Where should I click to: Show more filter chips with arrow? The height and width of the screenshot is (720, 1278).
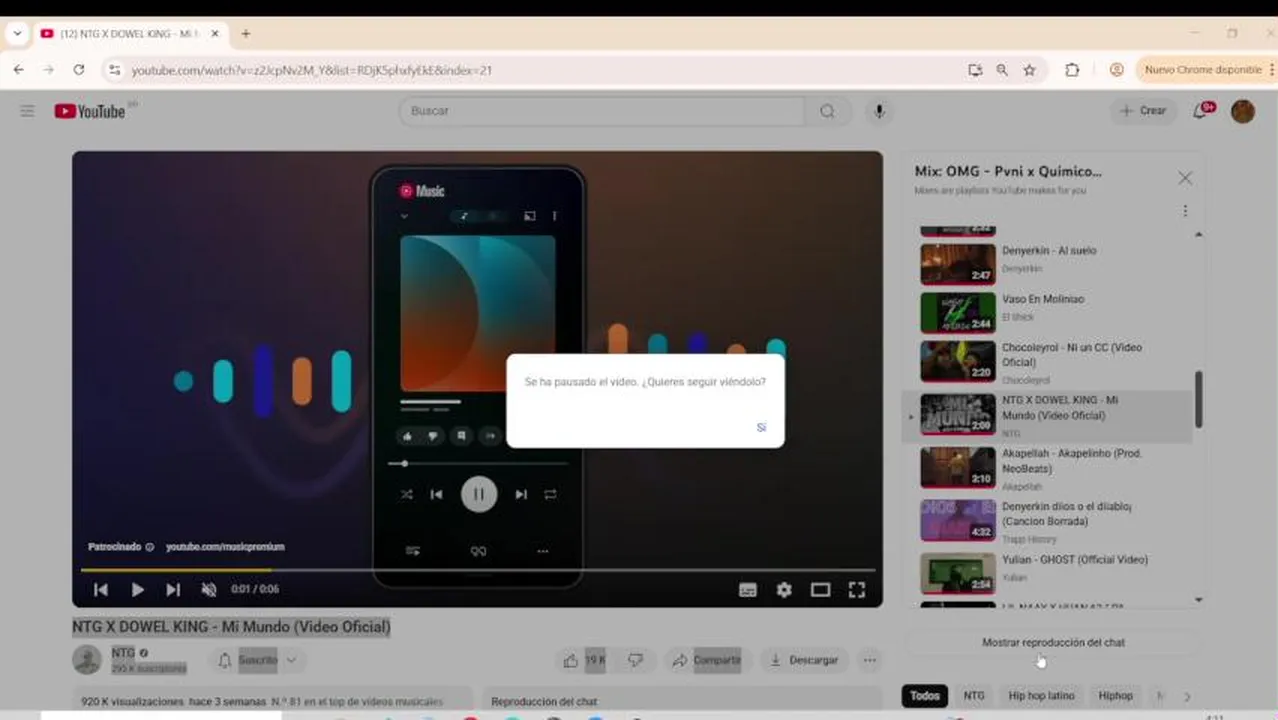pyautogui.click(x=1187, y=696)
